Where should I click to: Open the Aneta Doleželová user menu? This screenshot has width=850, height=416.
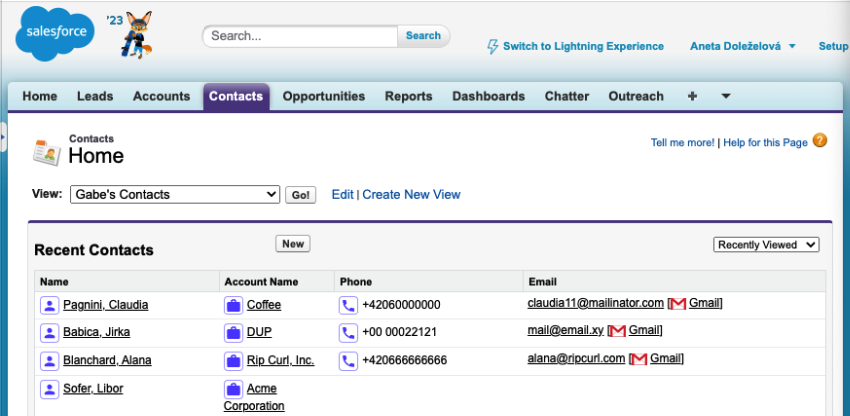[742, 47]
